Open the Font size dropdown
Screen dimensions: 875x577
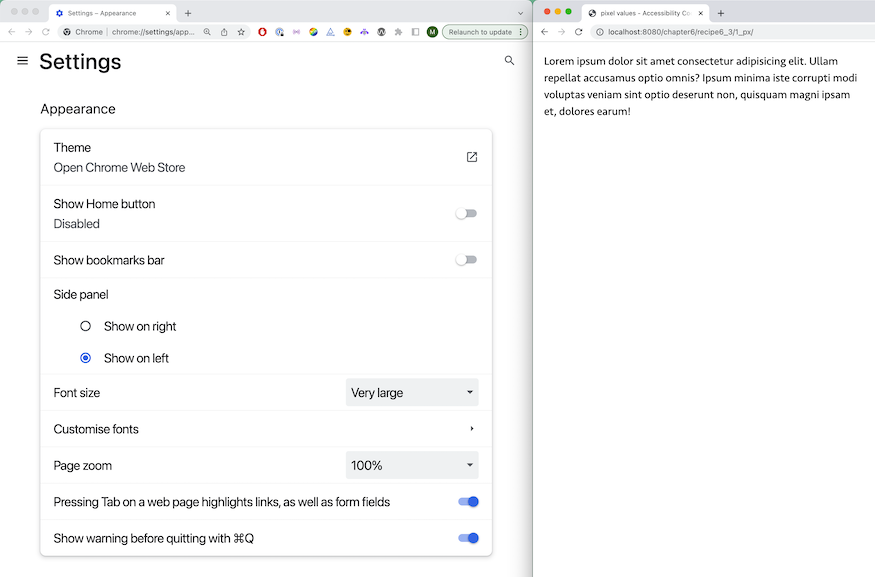click(412, 392)
